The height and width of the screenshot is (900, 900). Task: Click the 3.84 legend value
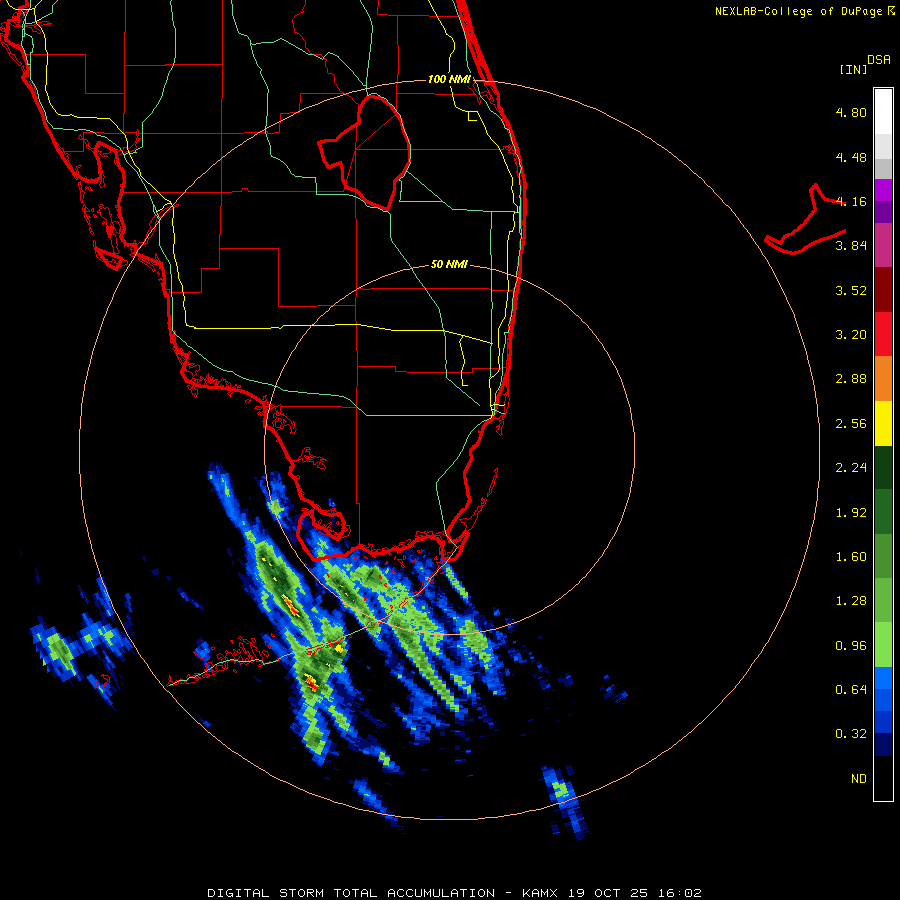point(851,246)
